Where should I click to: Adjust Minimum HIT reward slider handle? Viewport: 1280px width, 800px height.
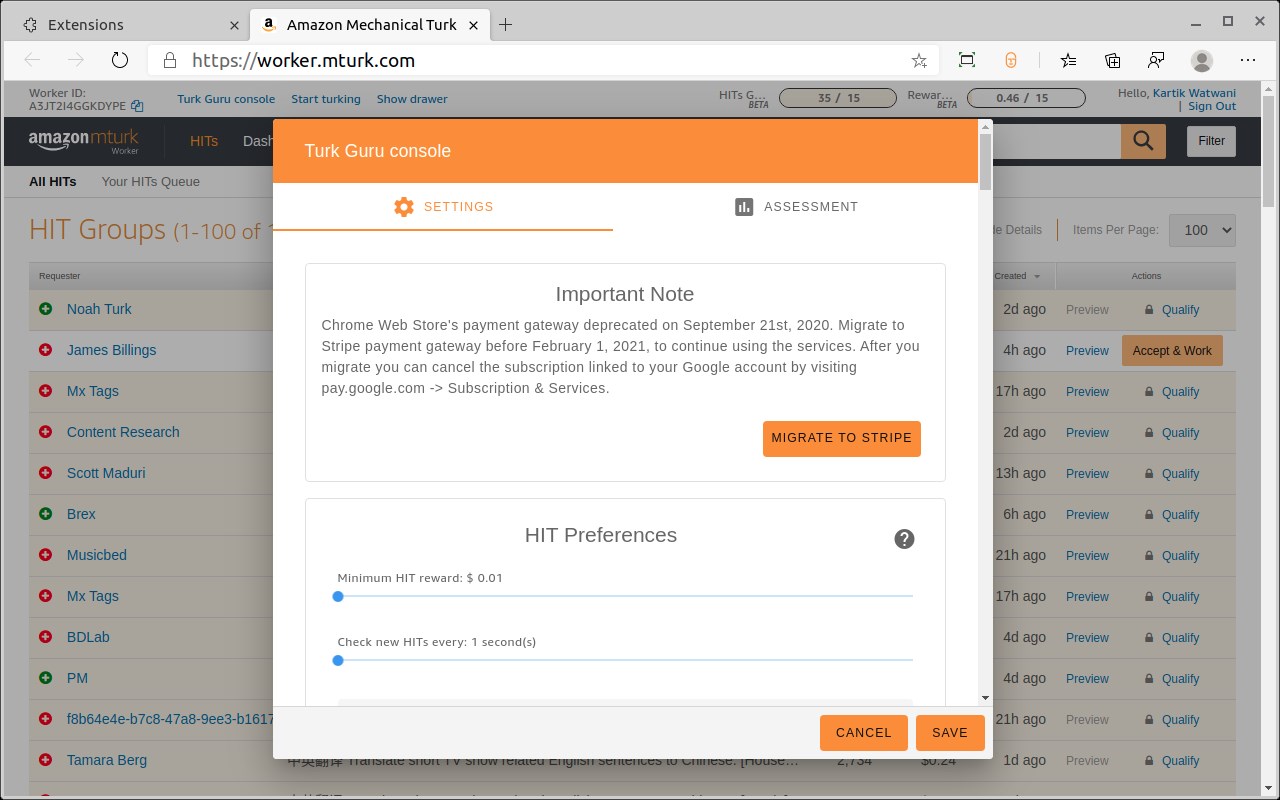[338, 596]
